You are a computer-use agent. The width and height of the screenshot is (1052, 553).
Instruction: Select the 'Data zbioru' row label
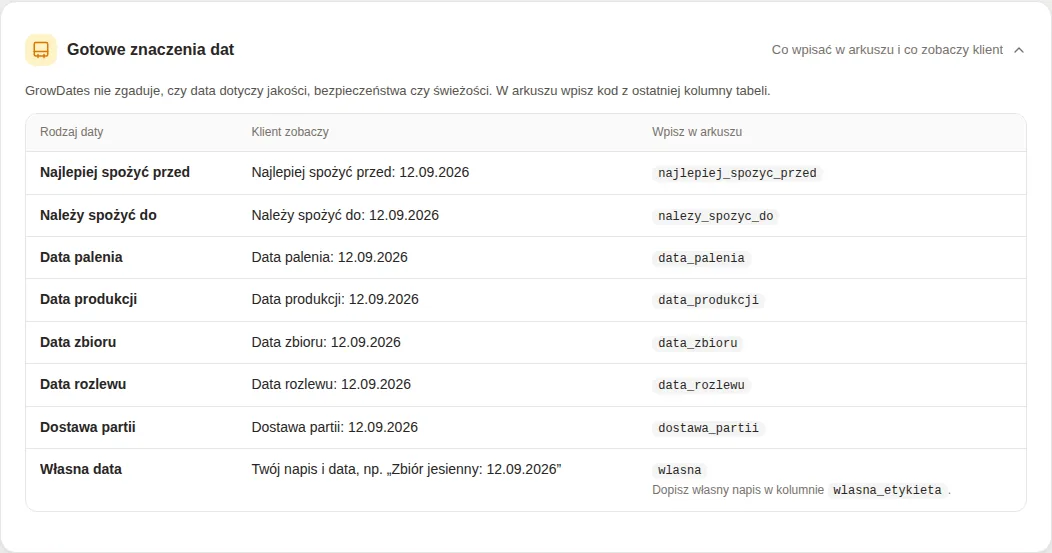click(78, 342)
